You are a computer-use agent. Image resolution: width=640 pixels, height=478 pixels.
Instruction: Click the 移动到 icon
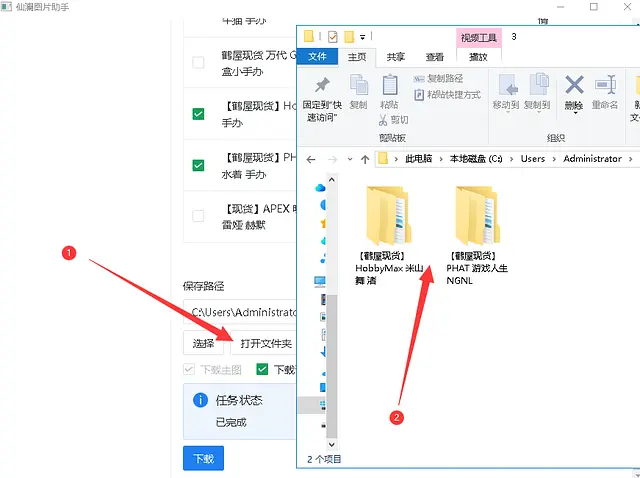tap(508, 85)
